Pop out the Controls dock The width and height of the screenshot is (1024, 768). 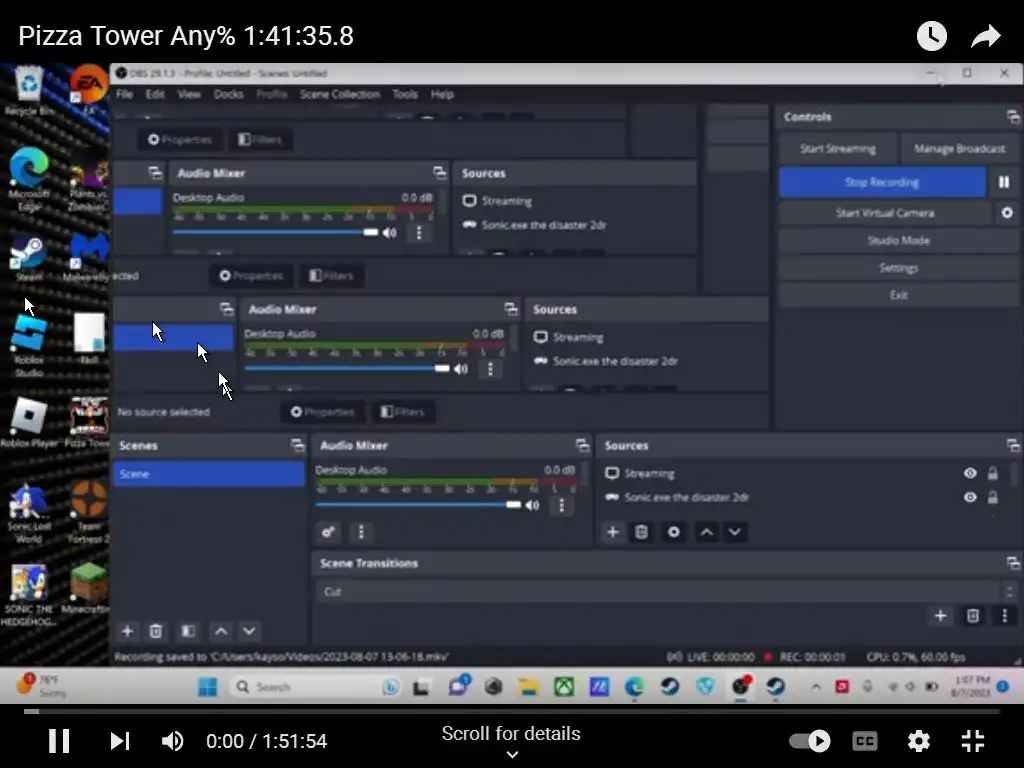(x=1012, y=117)
